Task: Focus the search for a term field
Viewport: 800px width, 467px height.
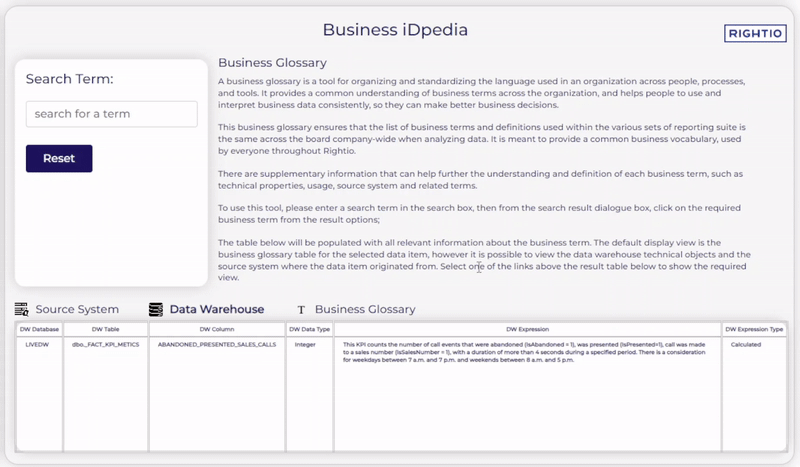Action: tap(112, 114)
